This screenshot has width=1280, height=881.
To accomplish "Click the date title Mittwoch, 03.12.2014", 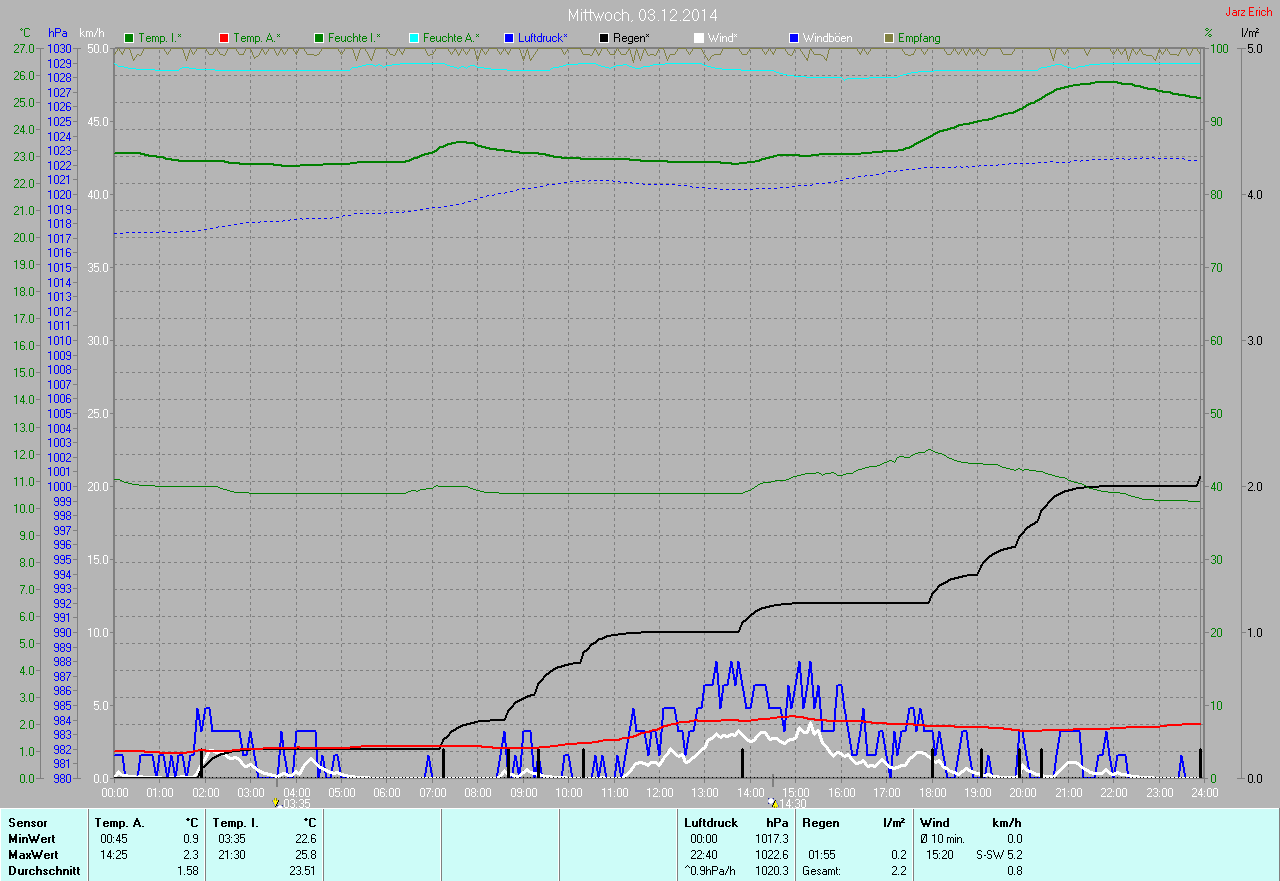I will point(642,15).
